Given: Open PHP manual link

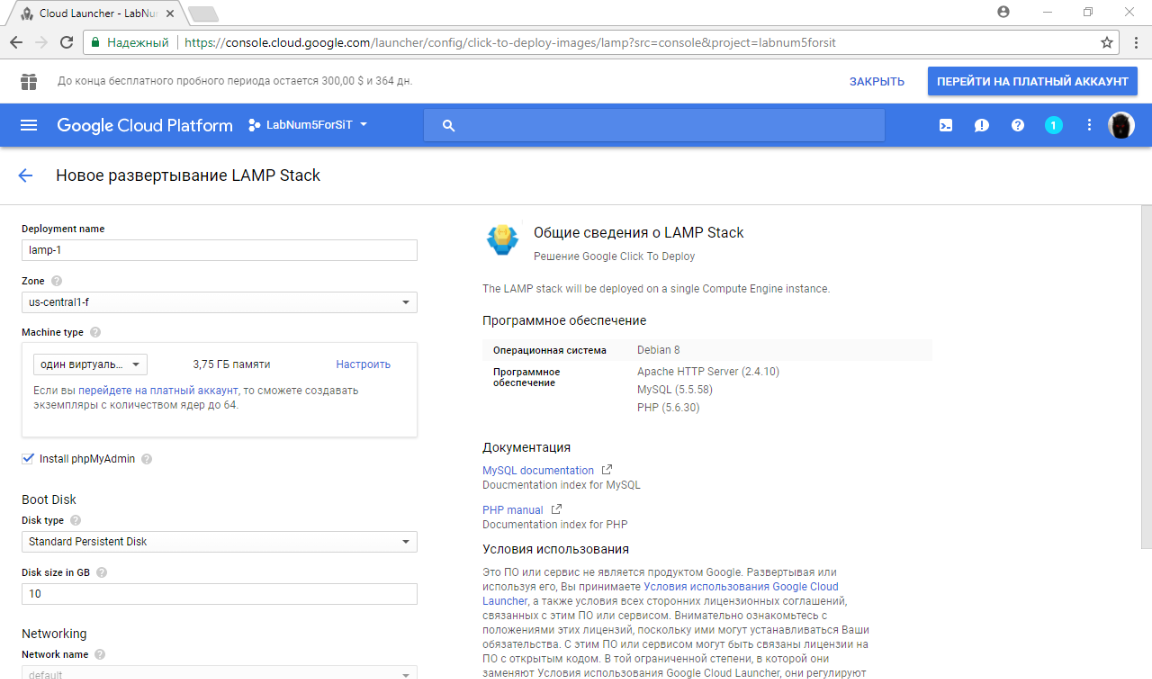Looking at the screenshot, I should pos(513,510).
